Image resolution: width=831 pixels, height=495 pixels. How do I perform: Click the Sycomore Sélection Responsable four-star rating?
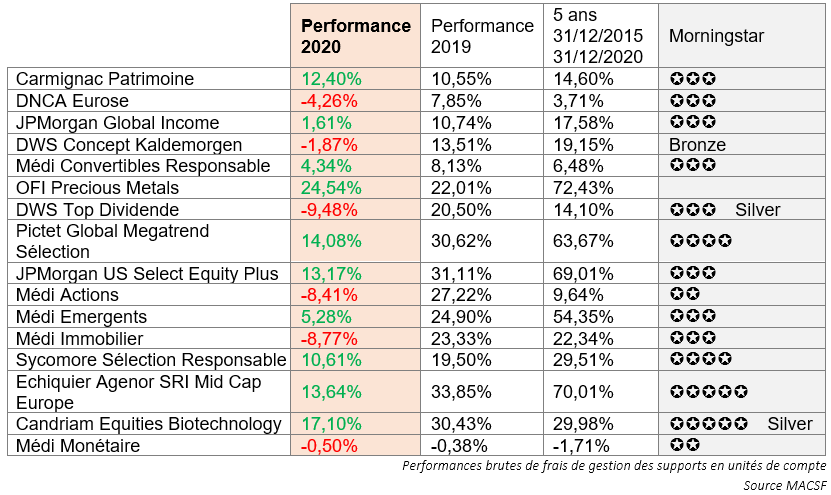click(x=700, y=360)
